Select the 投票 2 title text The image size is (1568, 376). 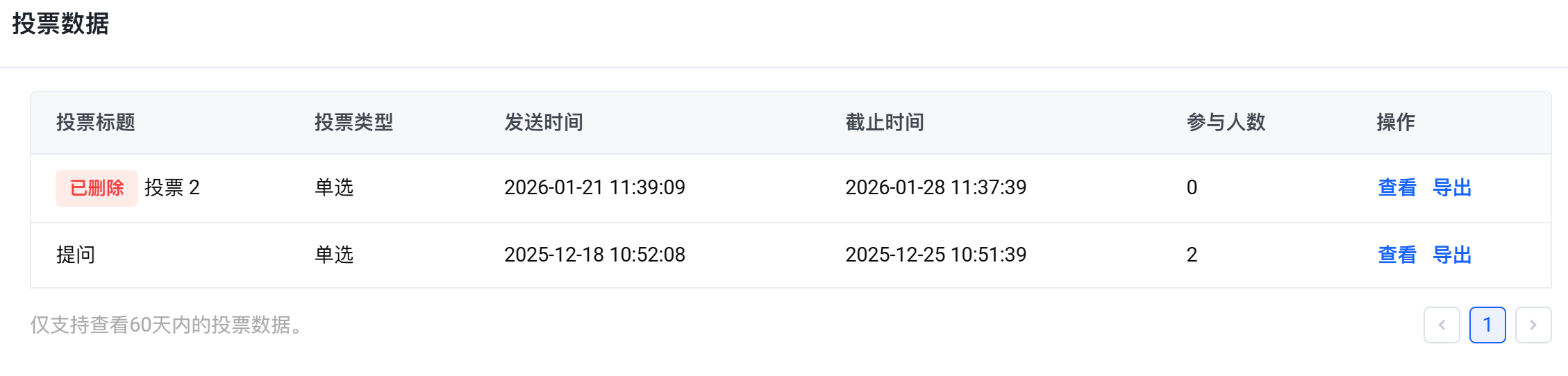[172, 187]
